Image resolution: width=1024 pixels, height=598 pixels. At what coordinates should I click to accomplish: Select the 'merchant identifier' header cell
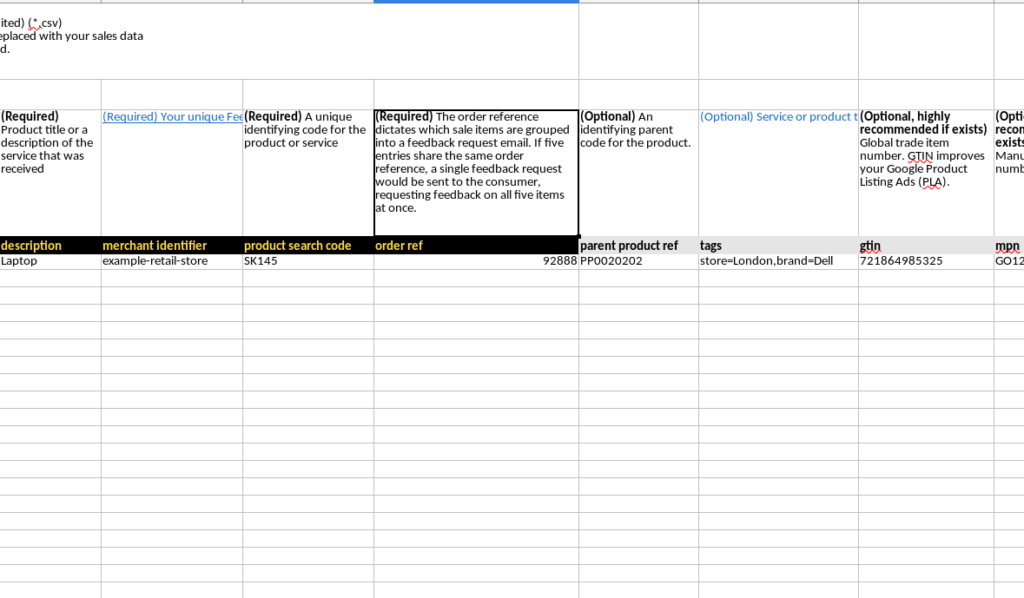click(x=171, y=246)
